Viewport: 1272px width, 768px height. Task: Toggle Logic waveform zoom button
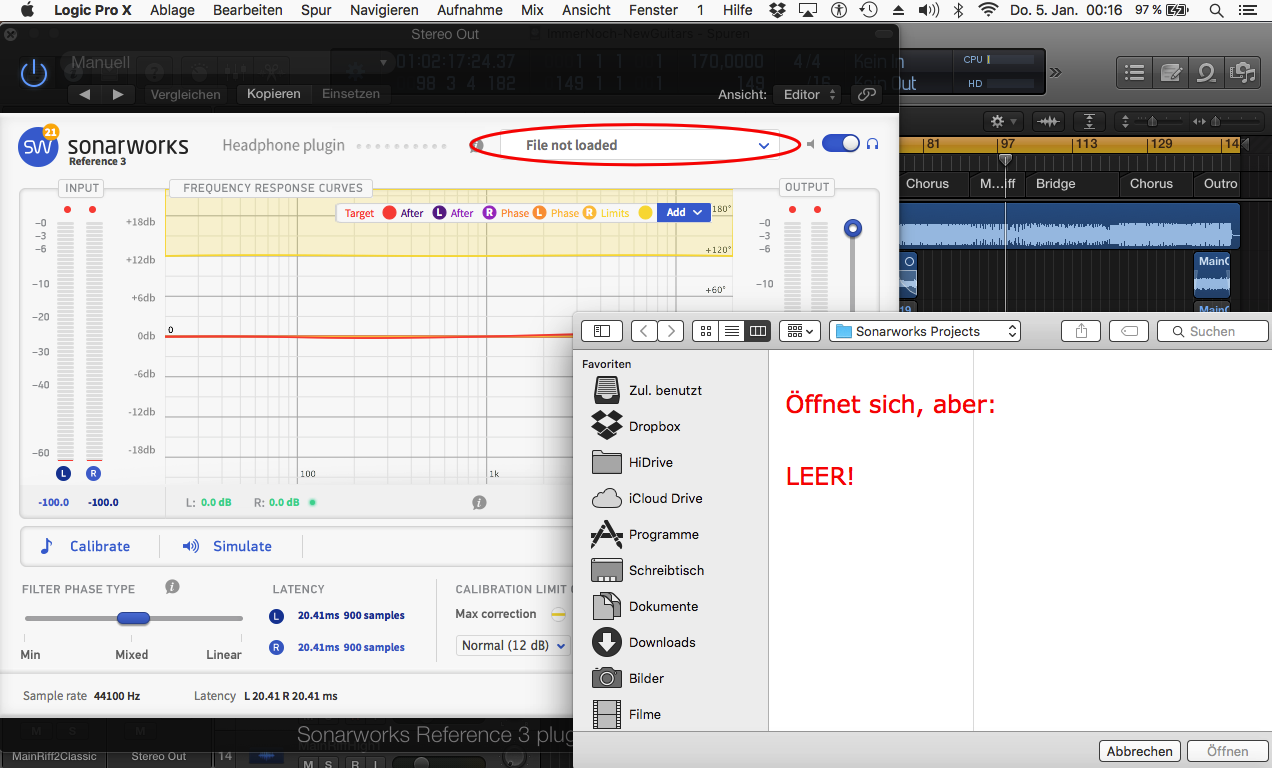click(x=1048, y=121)
